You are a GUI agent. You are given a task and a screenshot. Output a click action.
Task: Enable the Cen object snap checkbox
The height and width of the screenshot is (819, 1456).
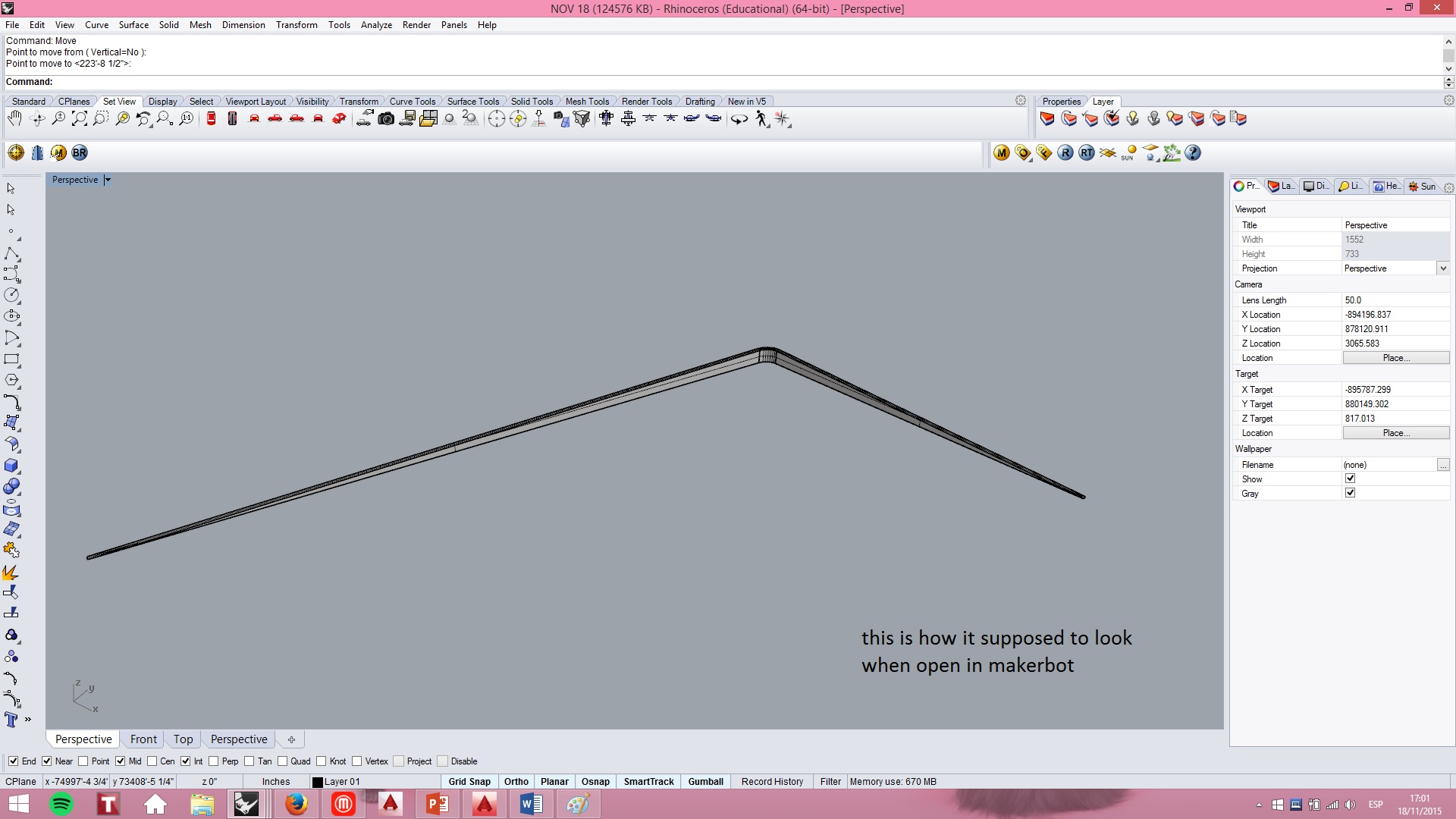click(152, 761)
